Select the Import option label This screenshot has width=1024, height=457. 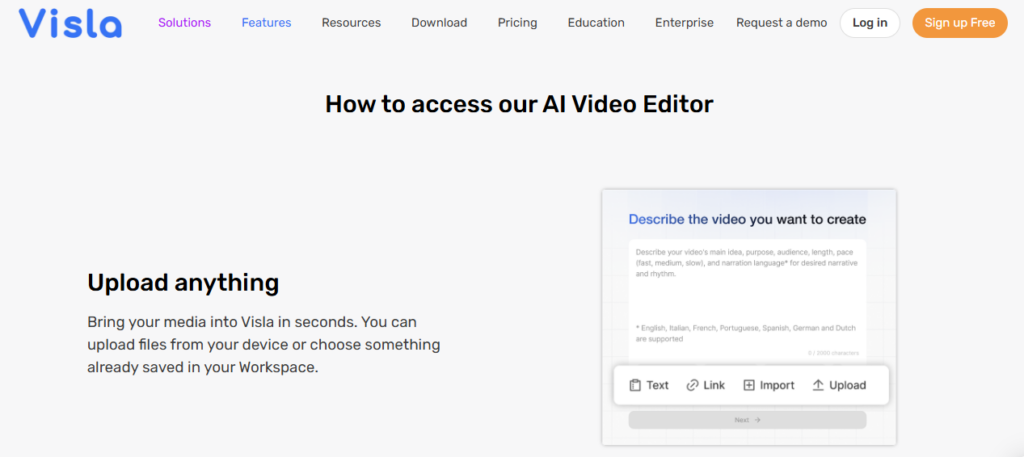tap(777, 385)
